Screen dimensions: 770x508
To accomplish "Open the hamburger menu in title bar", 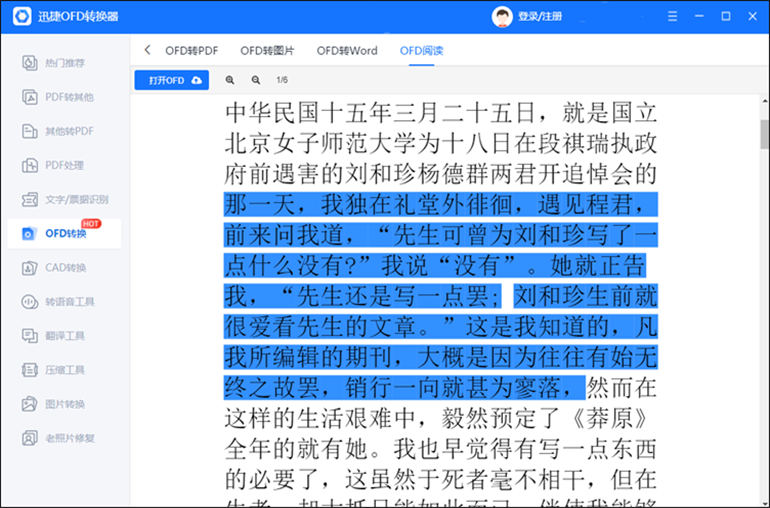I will 673,16.
